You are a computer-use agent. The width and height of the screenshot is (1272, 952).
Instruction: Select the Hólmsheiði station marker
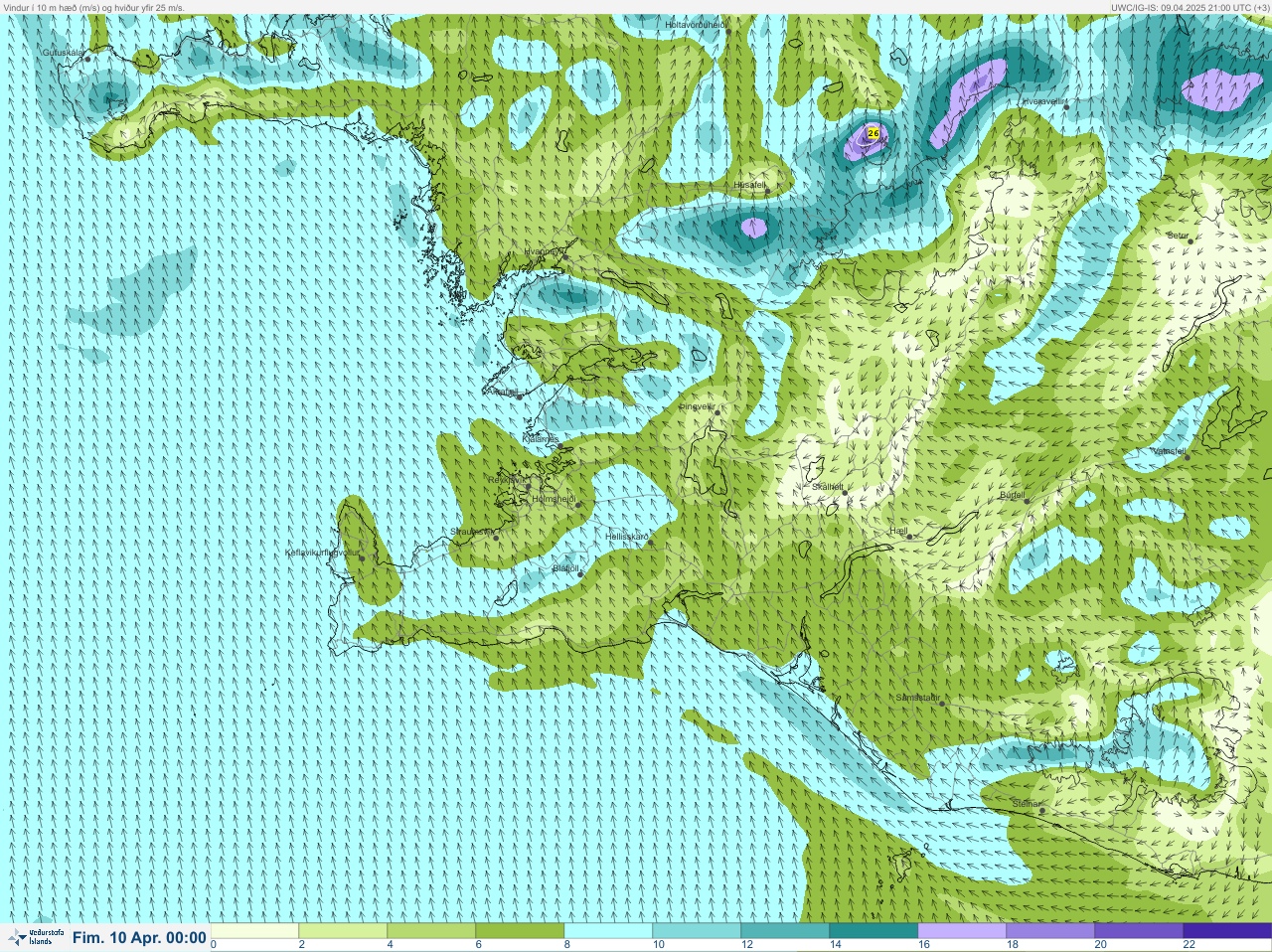(577, 505)
